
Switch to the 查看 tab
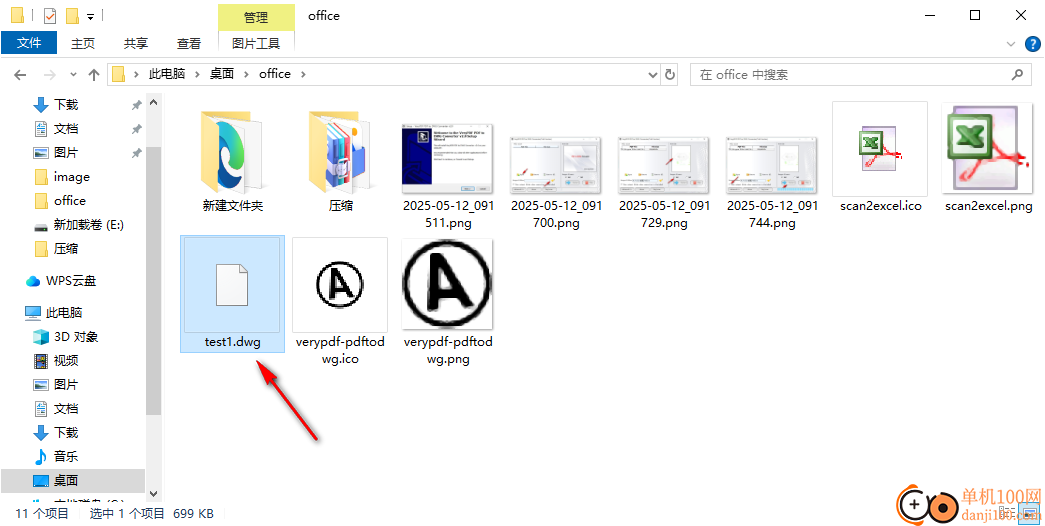[x=189, y=43]
